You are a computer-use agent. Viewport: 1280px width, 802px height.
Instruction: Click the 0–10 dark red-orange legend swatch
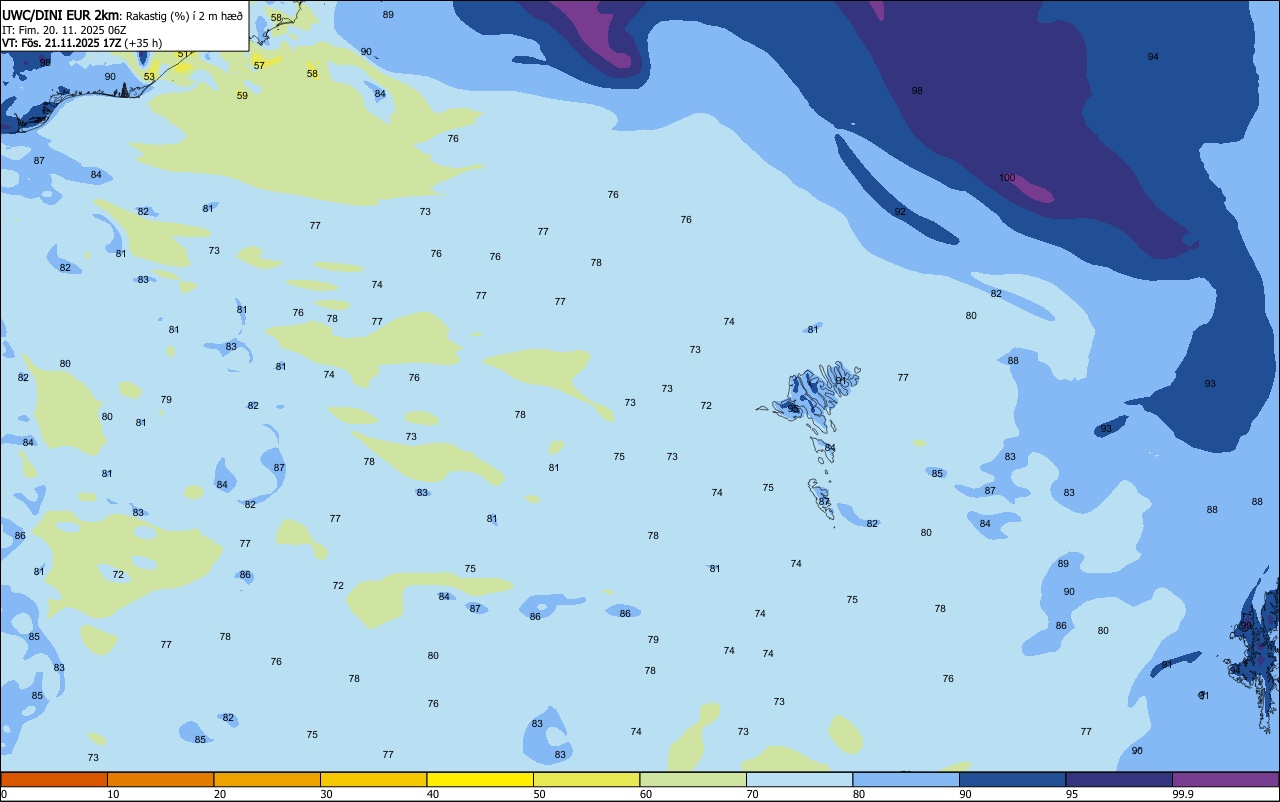(x=54, y=779)
